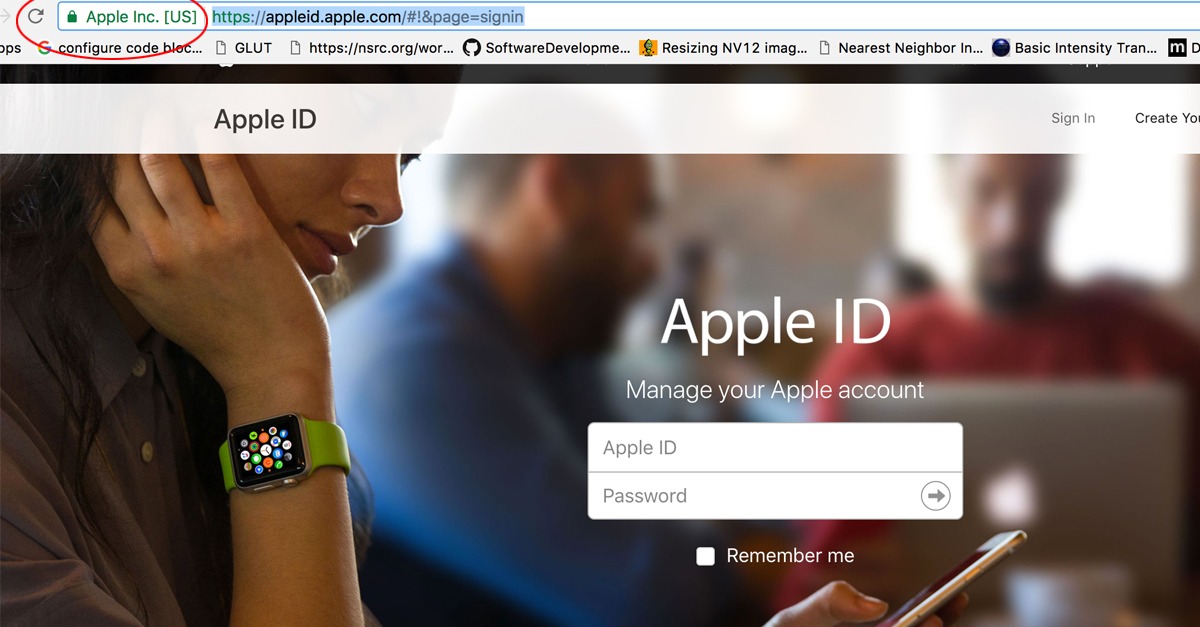Viewport: 1200px width, 627px height.
Task: Click the large Apple ID heading
Action: click(x=775, y=321)
